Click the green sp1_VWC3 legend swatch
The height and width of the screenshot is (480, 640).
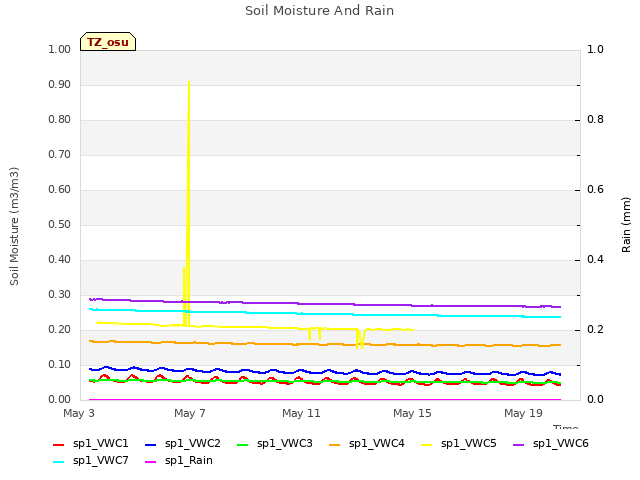[243, 445]
